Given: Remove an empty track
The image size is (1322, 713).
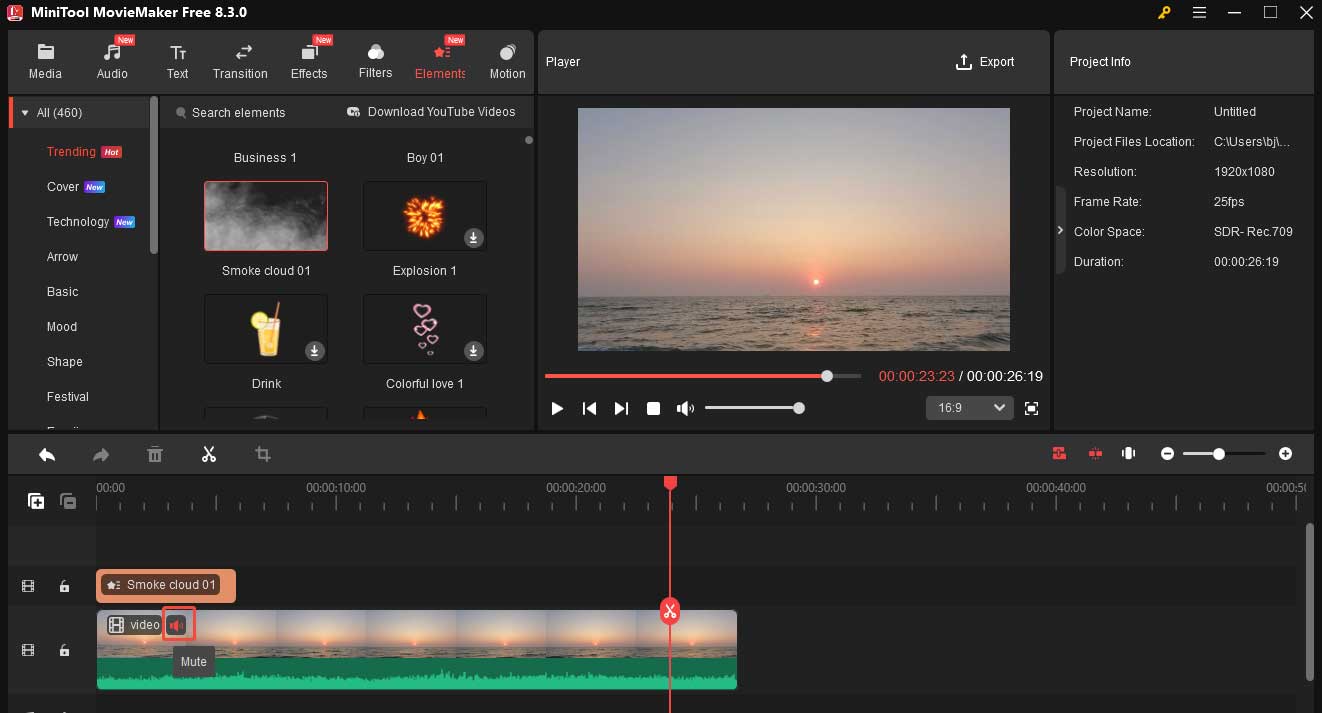Looking at the screenshot, I should click(68, 501).
